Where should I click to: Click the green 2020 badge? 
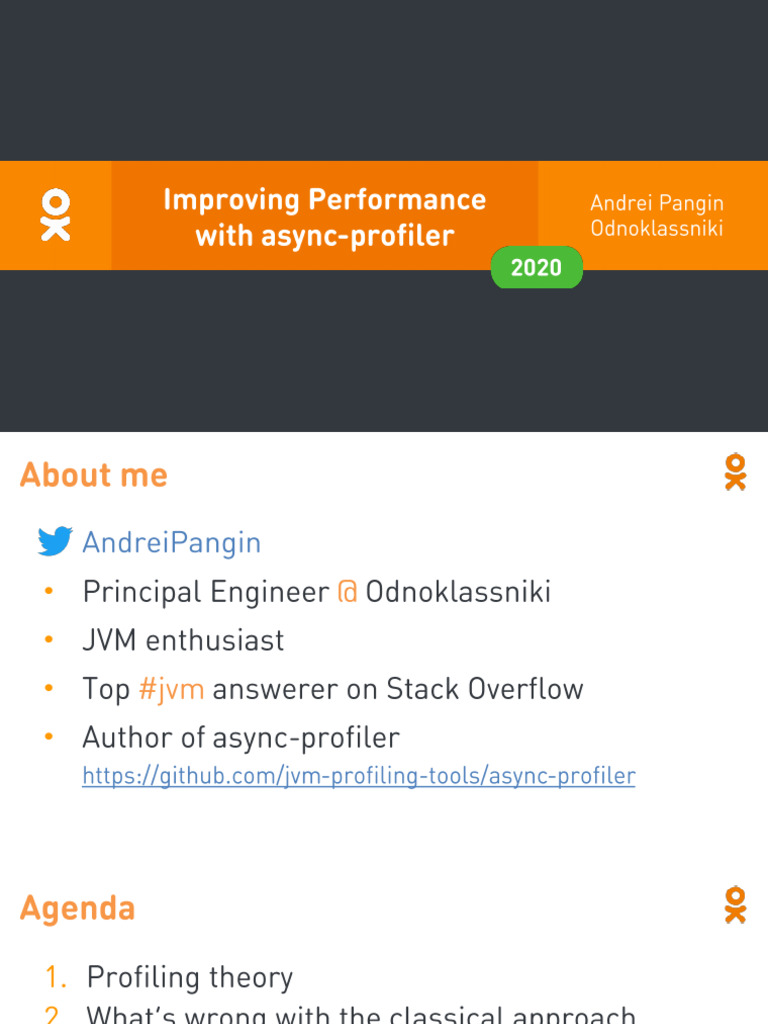tap(536, 268)
